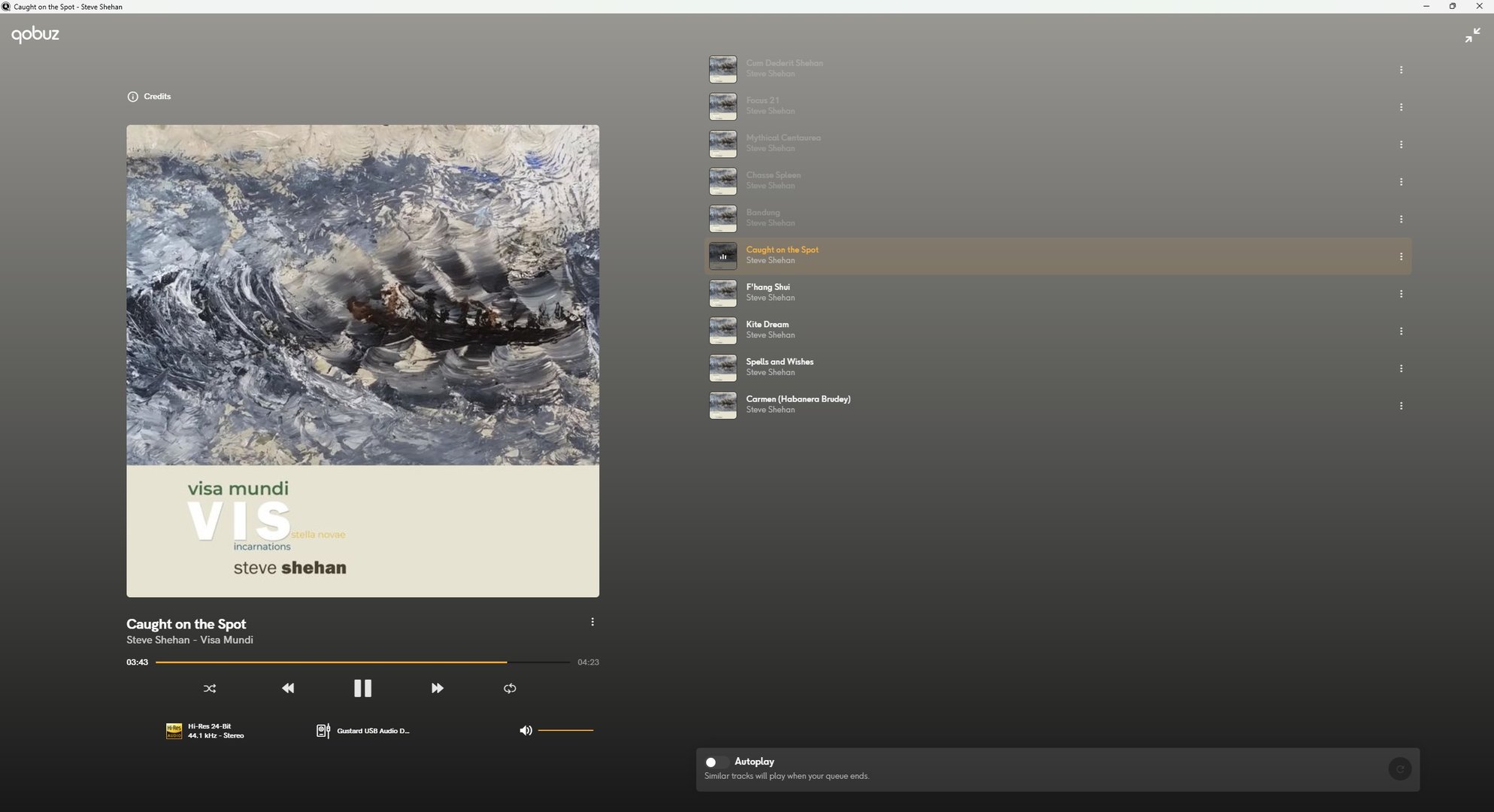The height and width of the screenshot is (812, 1494).
Task: Click thumbnail of Cum Dederit Shehan
Action: pos(723,69)
